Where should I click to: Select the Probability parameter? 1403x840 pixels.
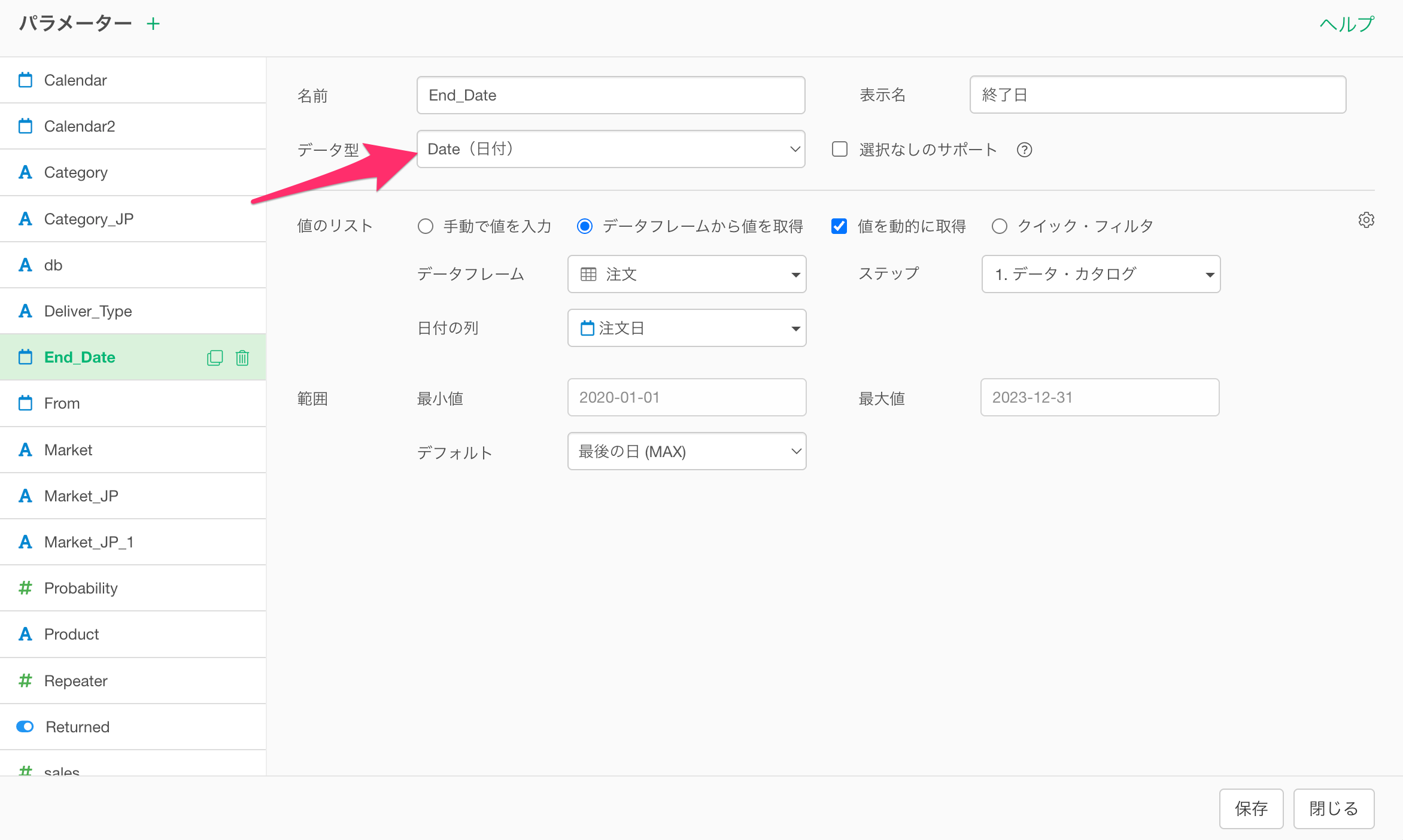[133, 588]
